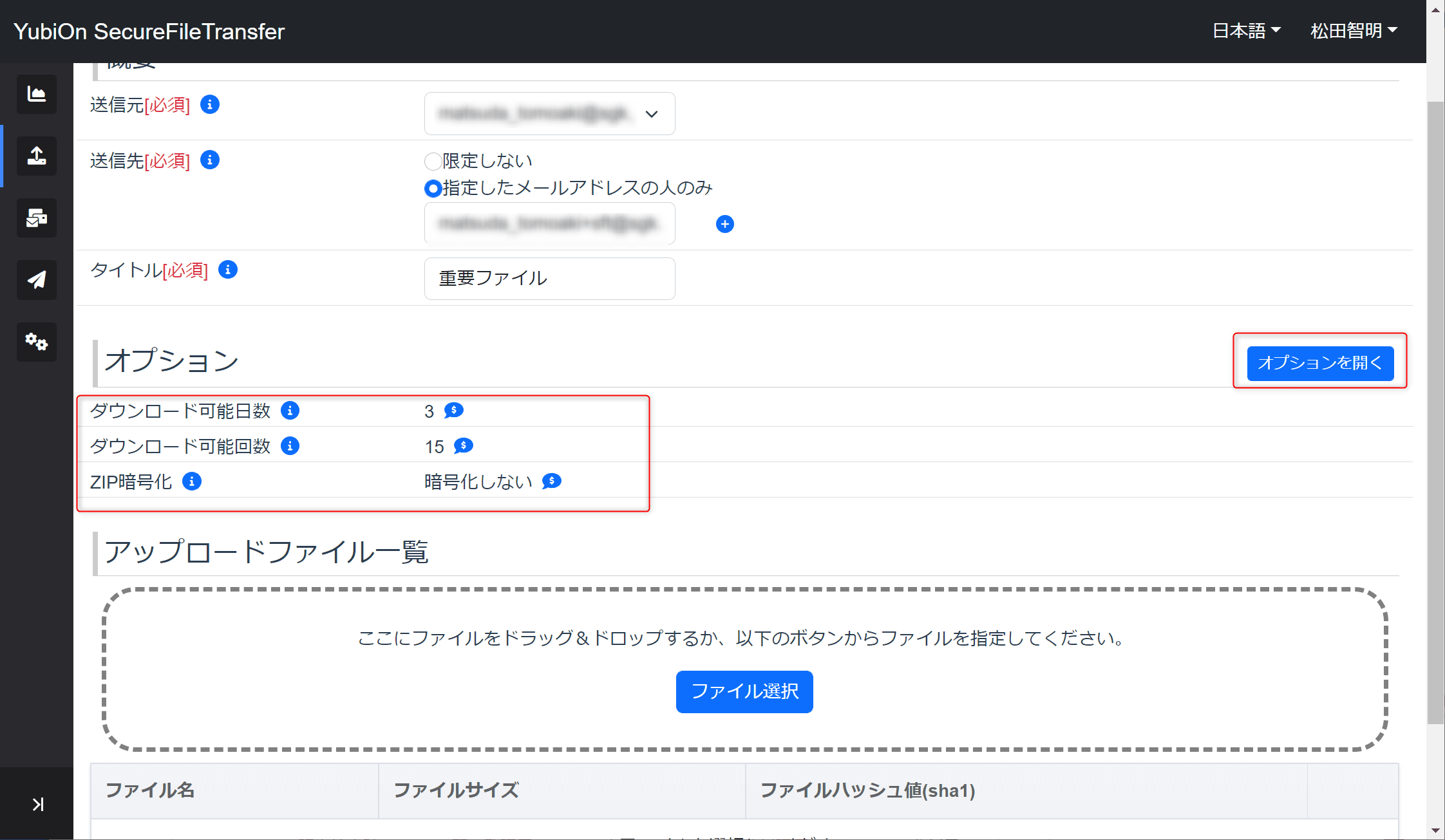The image size is (1445, 840).
Task: Click the YubiOn SecureFileTransfer brand link
Action: click(x=149, y=32)
